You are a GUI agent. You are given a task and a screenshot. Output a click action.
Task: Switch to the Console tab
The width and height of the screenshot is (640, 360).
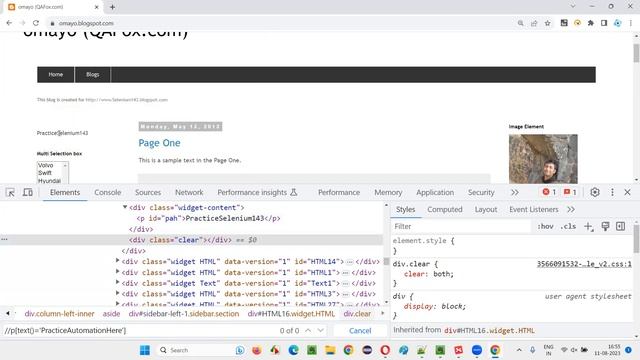(x=108, y=192)
